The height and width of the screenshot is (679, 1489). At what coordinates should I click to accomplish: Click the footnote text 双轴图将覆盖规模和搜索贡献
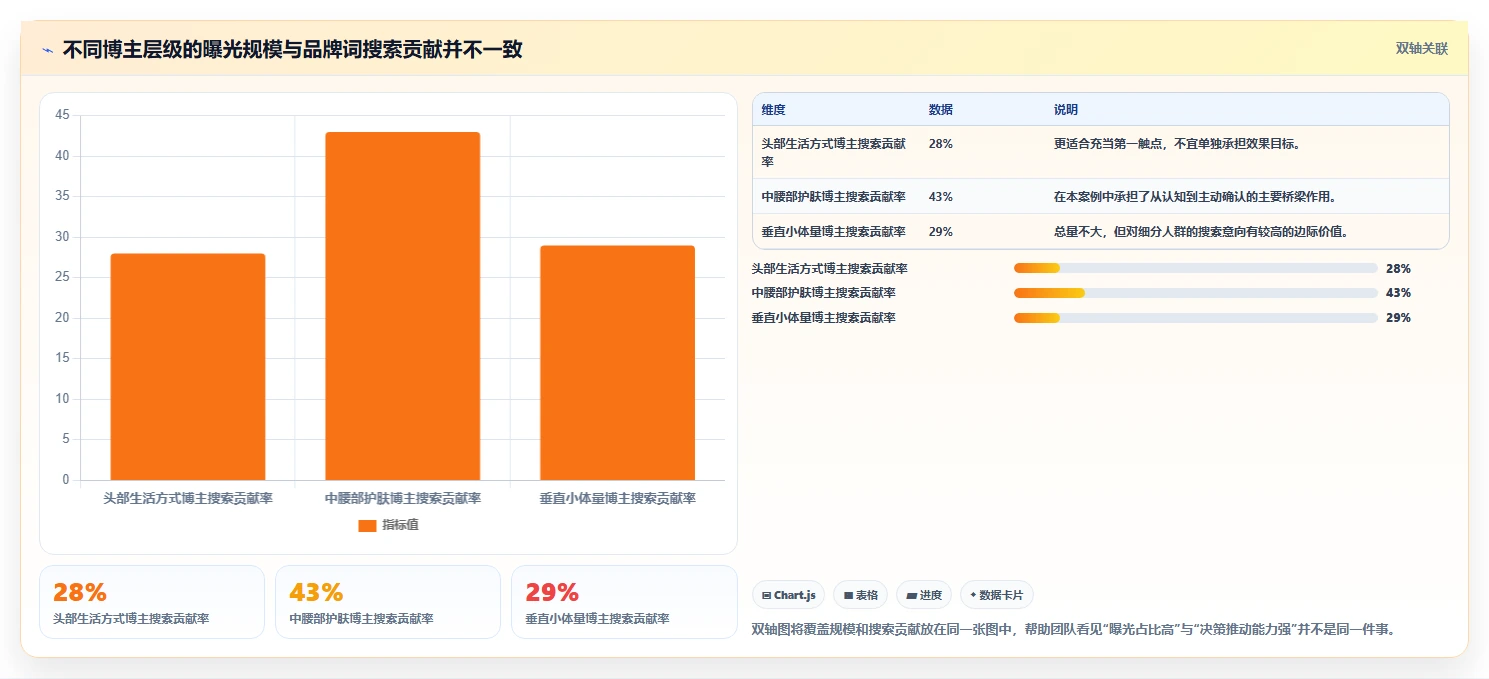tap(1073, 629)
